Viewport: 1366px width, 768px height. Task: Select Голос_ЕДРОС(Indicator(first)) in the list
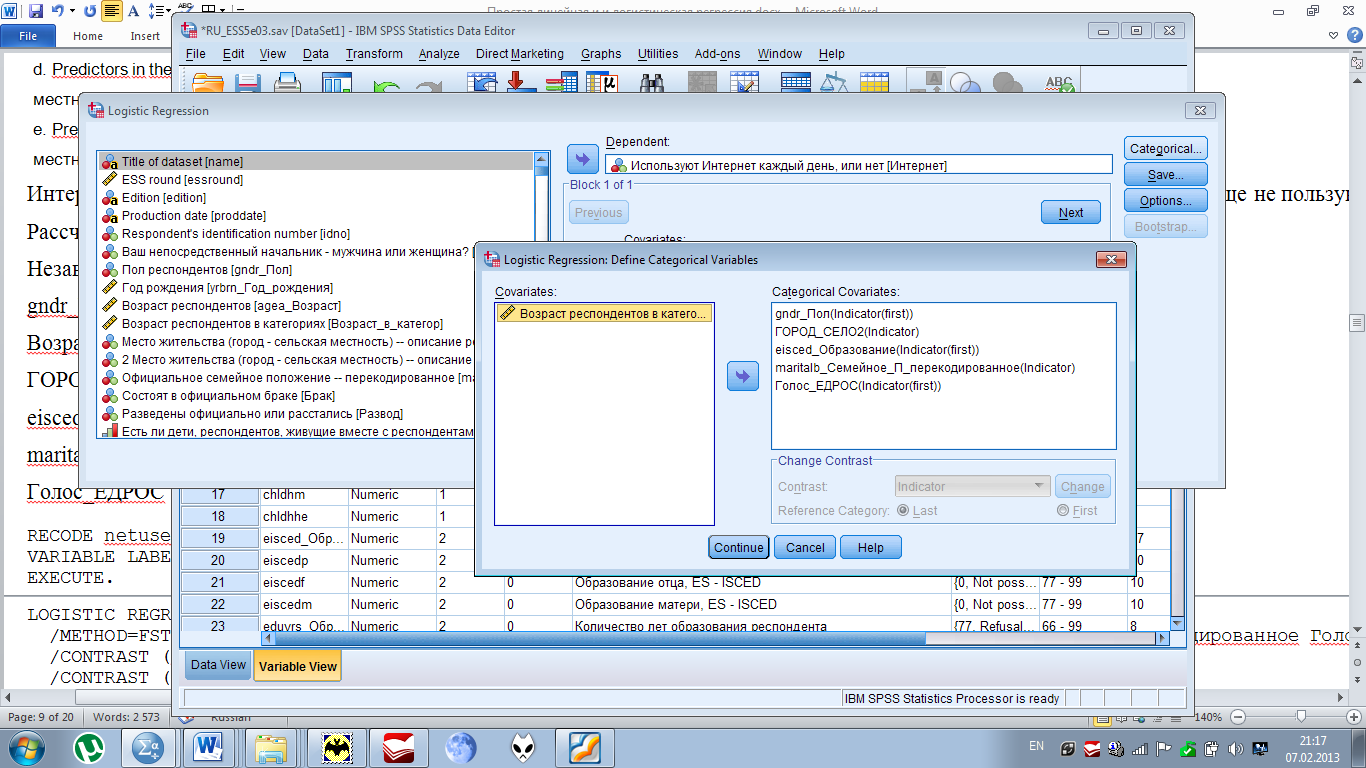tap(858, 385)
